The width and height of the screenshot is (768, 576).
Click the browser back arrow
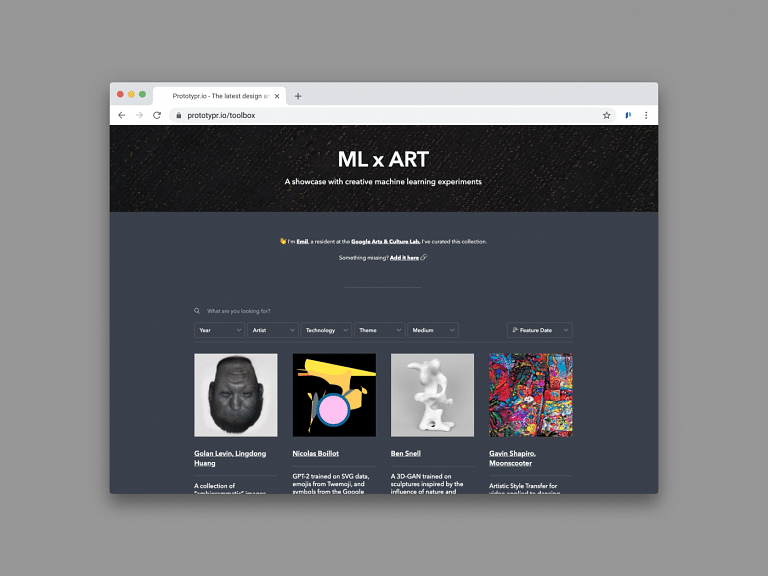tap(121, 115)
